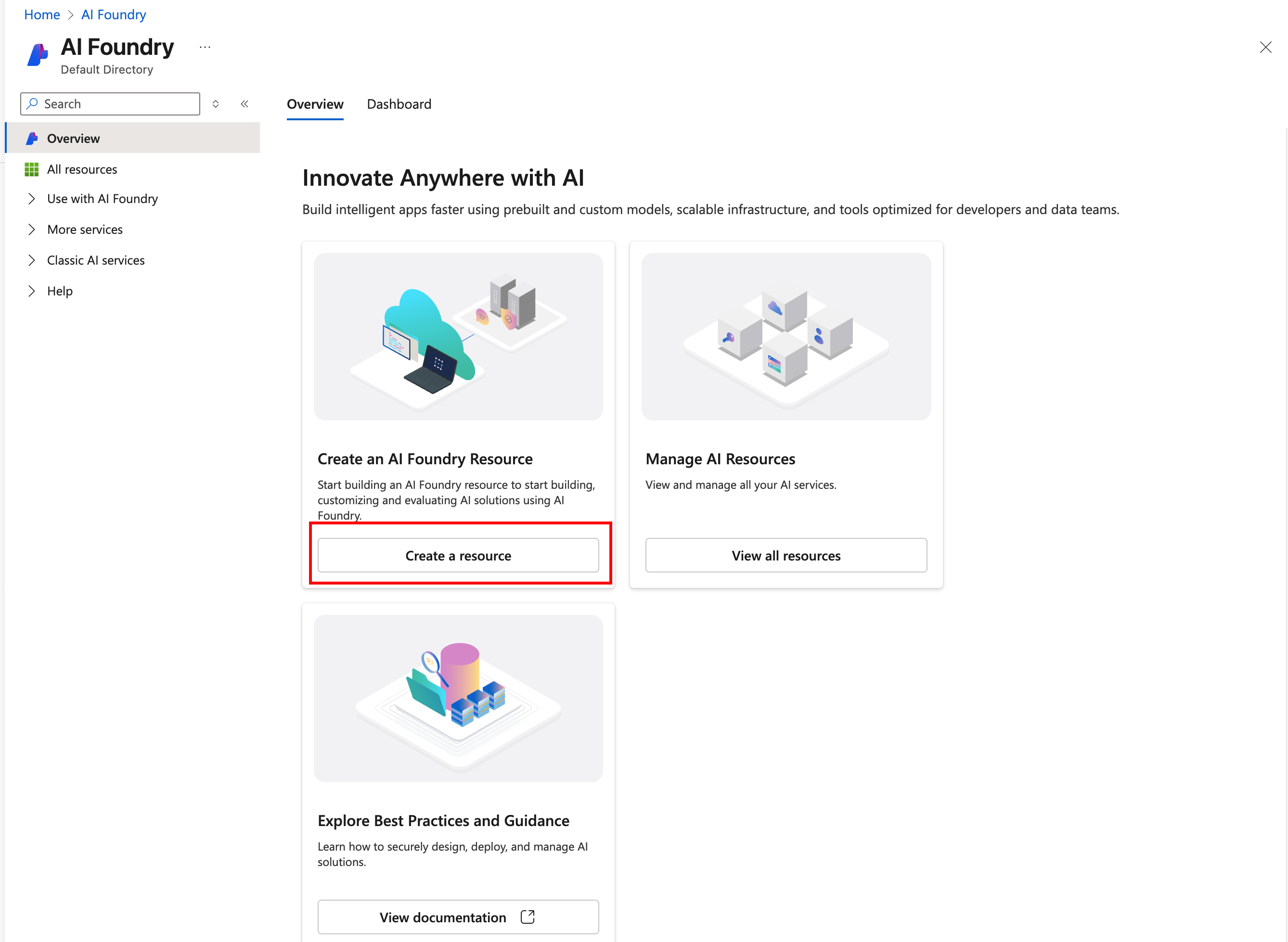Open the Overview entry in the sidebar
This screenshot has width=1288, height=942.
73,138
